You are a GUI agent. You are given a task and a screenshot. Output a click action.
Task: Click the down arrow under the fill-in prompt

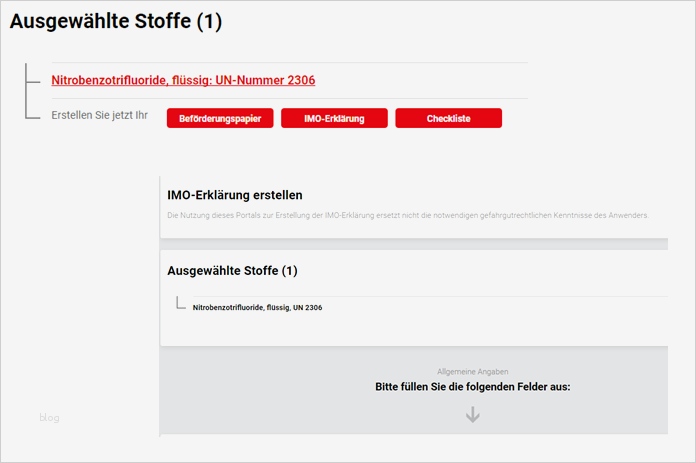(473, 414)
